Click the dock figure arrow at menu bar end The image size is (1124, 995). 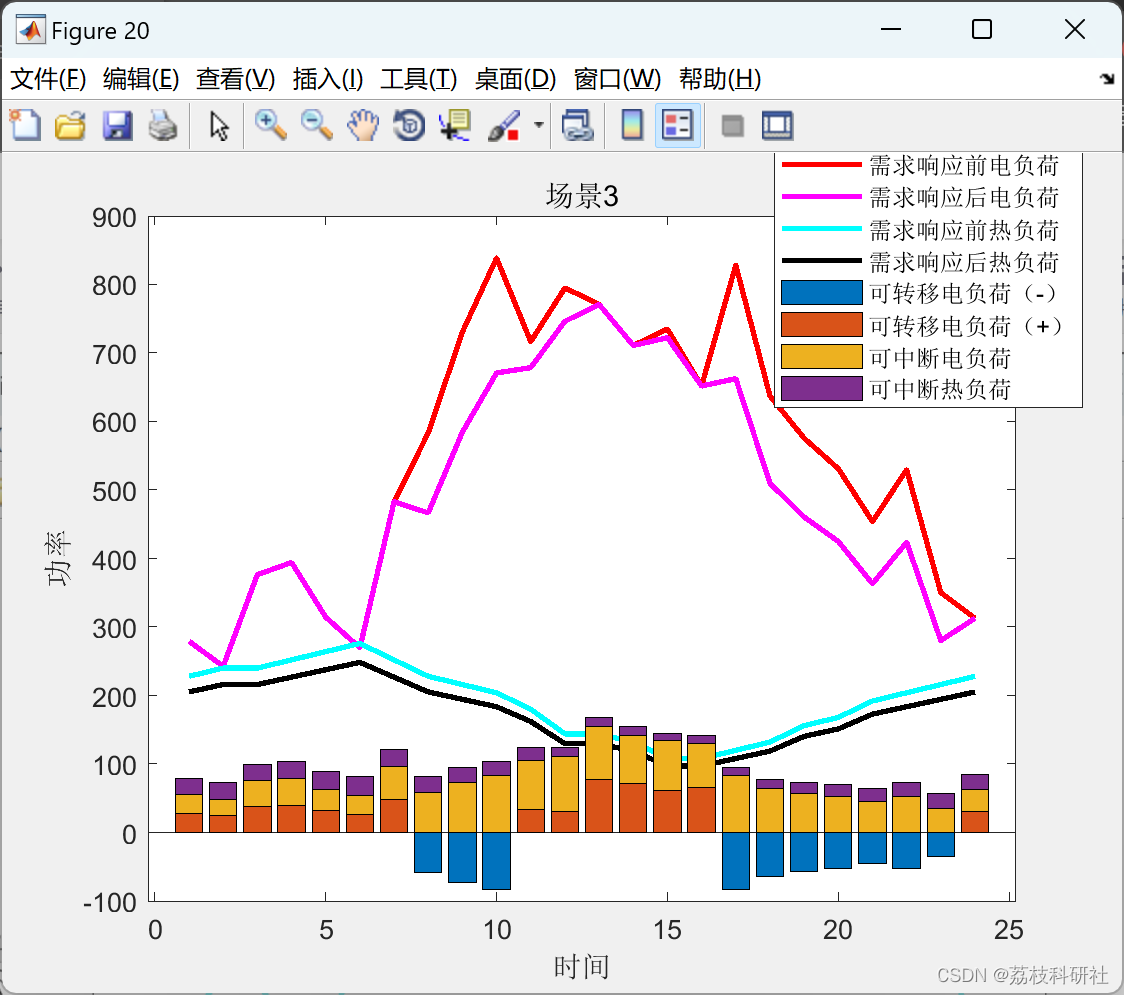coord(1107,78)
